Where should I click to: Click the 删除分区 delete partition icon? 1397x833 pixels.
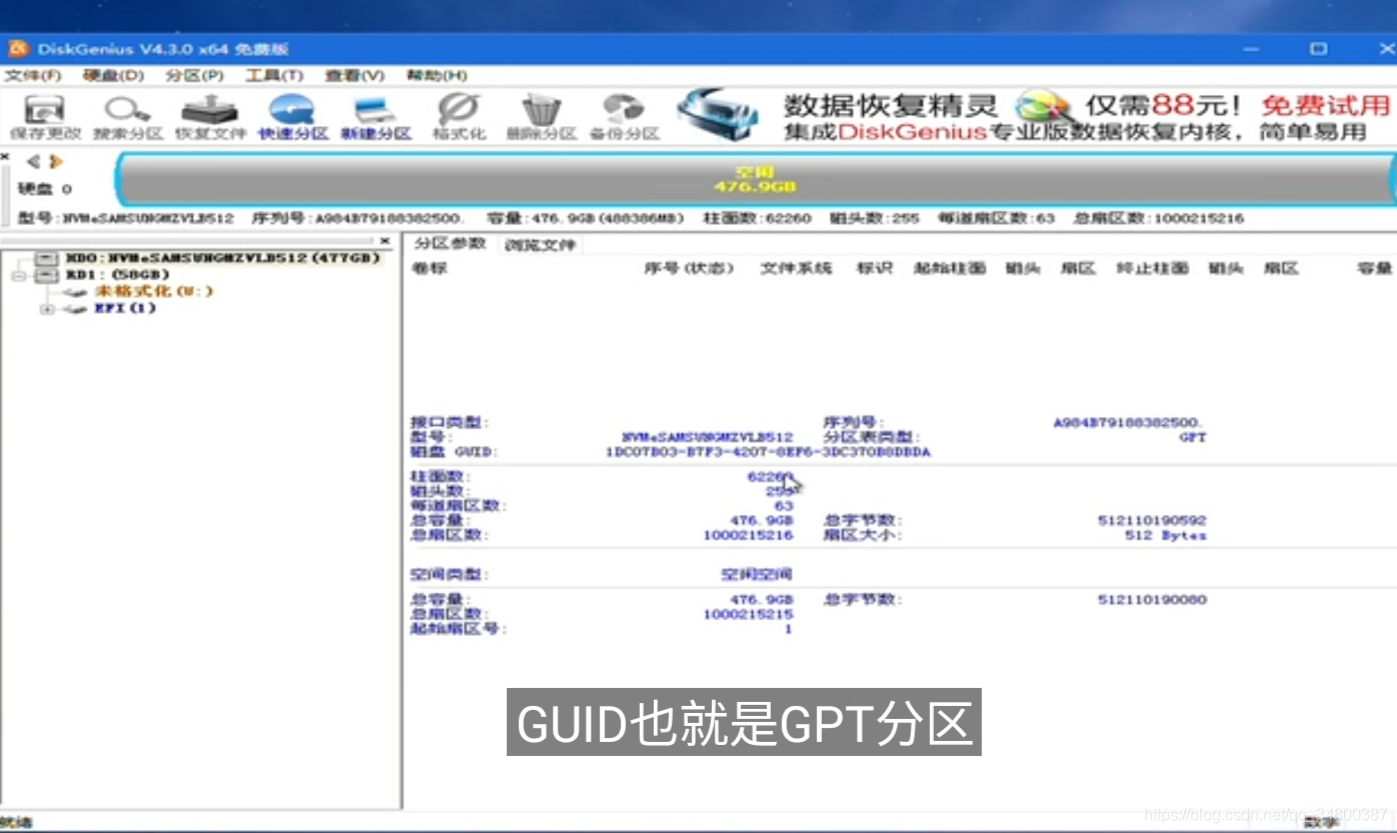pyautogui.click(x=541, y=117)
